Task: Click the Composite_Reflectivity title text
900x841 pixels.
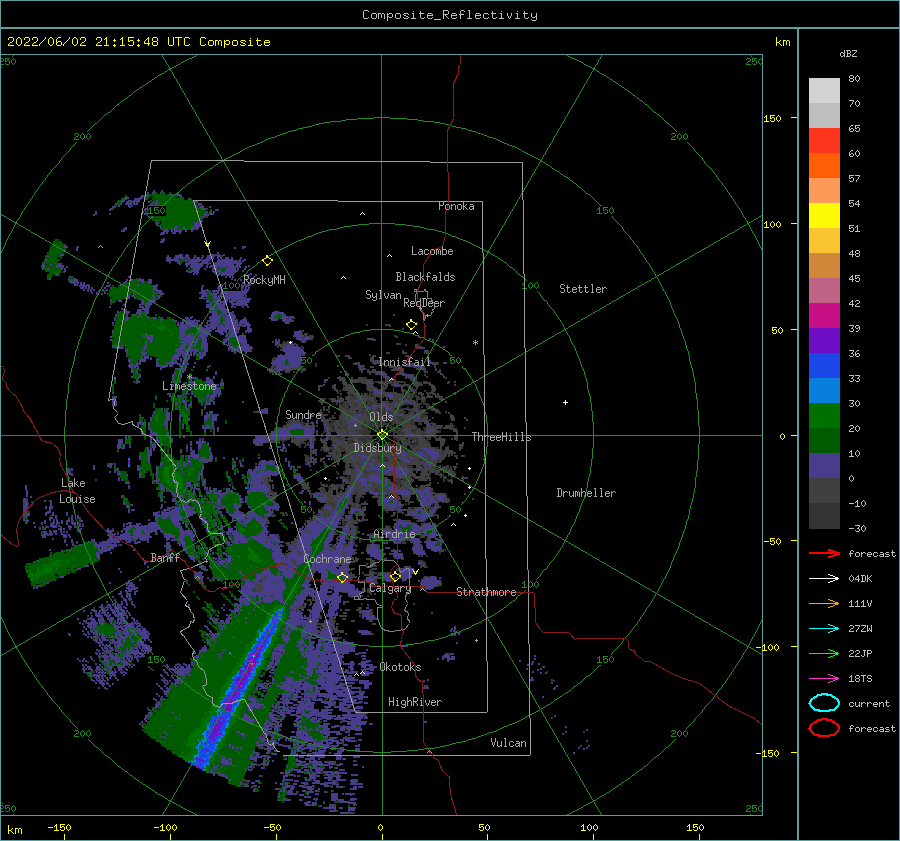Action: [x=450, y=15]
